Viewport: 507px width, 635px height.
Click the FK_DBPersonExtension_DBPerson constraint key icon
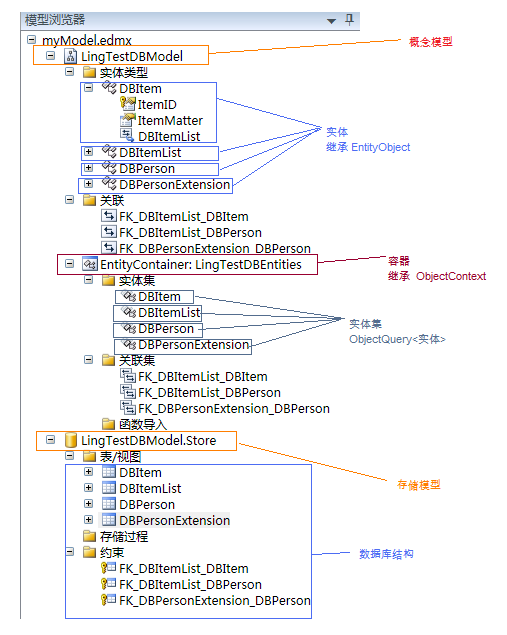point(108,600)
